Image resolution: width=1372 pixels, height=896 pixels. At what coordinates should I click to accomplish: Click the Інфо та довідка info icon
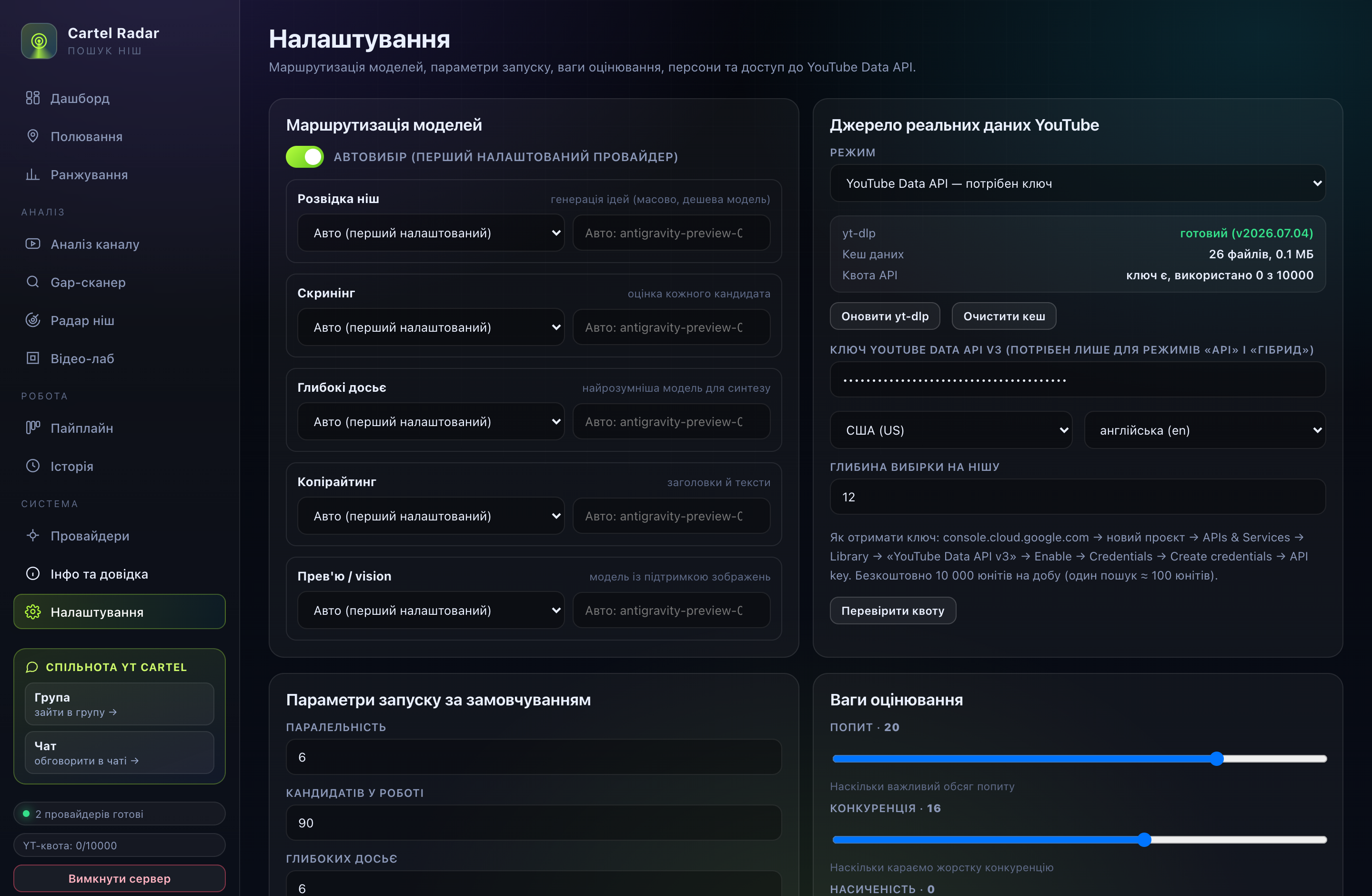[33, 574]
